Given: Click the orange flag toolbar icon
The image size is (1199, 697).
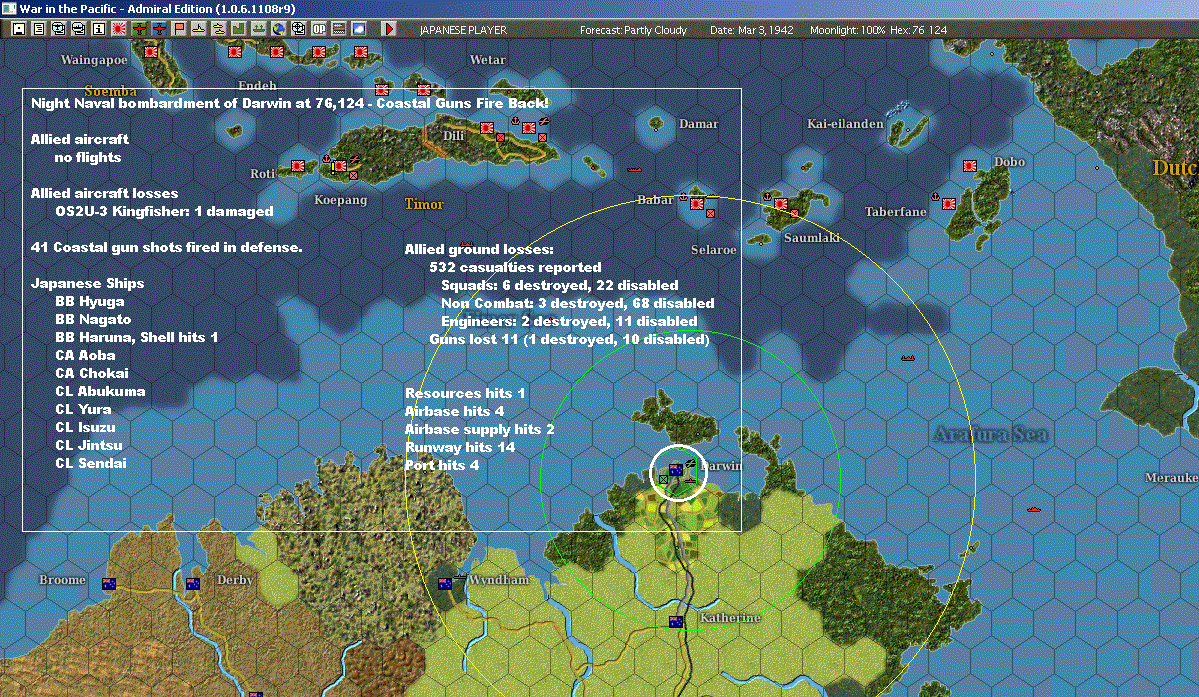Looking at the screenshot, I should point(179,29).
